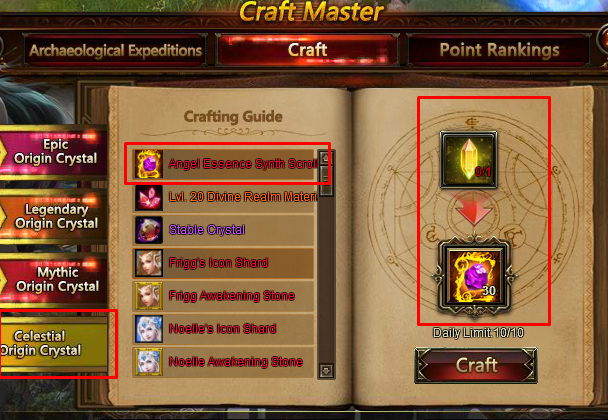Click the crafted scroll result slot
The height and width of the screenshot is (420, 608).
(474, 277)
